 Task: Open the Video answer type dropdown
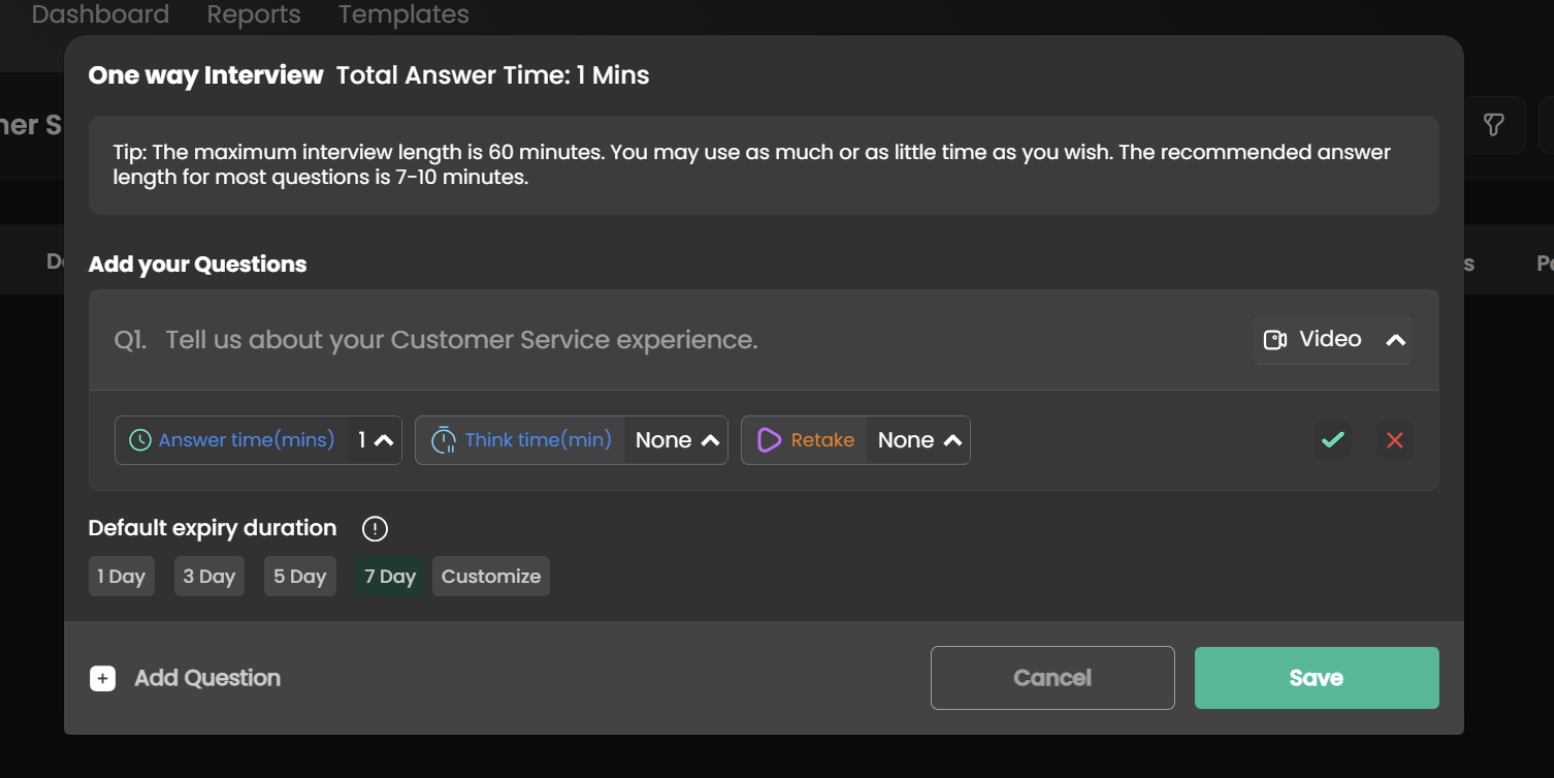tap(1332, 340)
